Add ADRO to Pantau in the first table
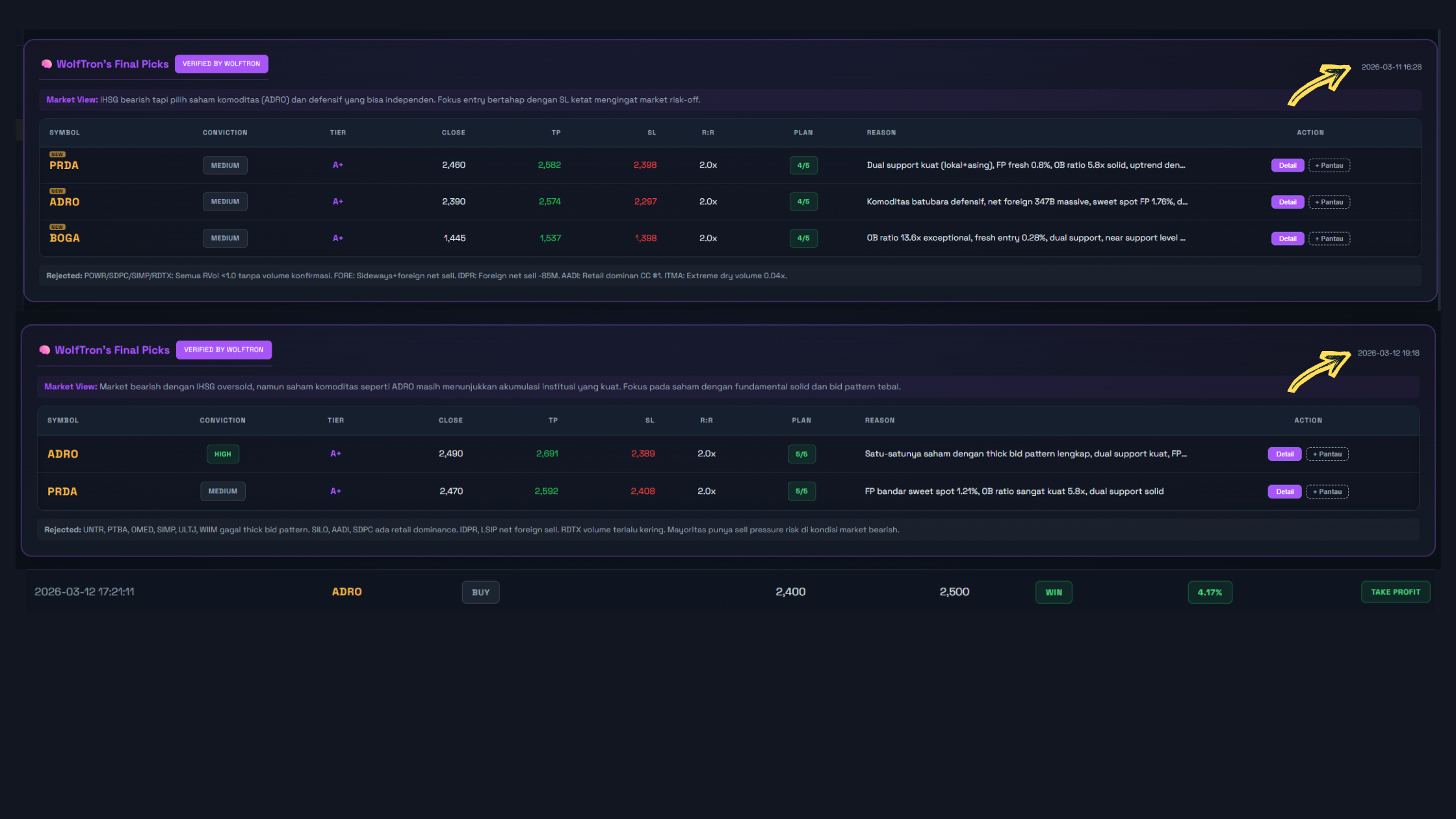 tap(1329, 202)
